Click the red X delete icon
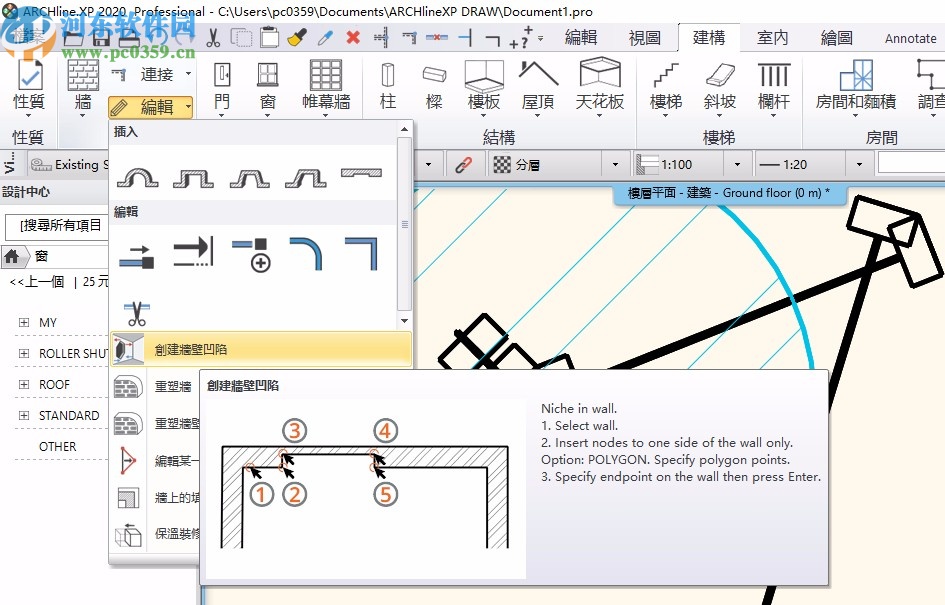 [x=353, y=37]
